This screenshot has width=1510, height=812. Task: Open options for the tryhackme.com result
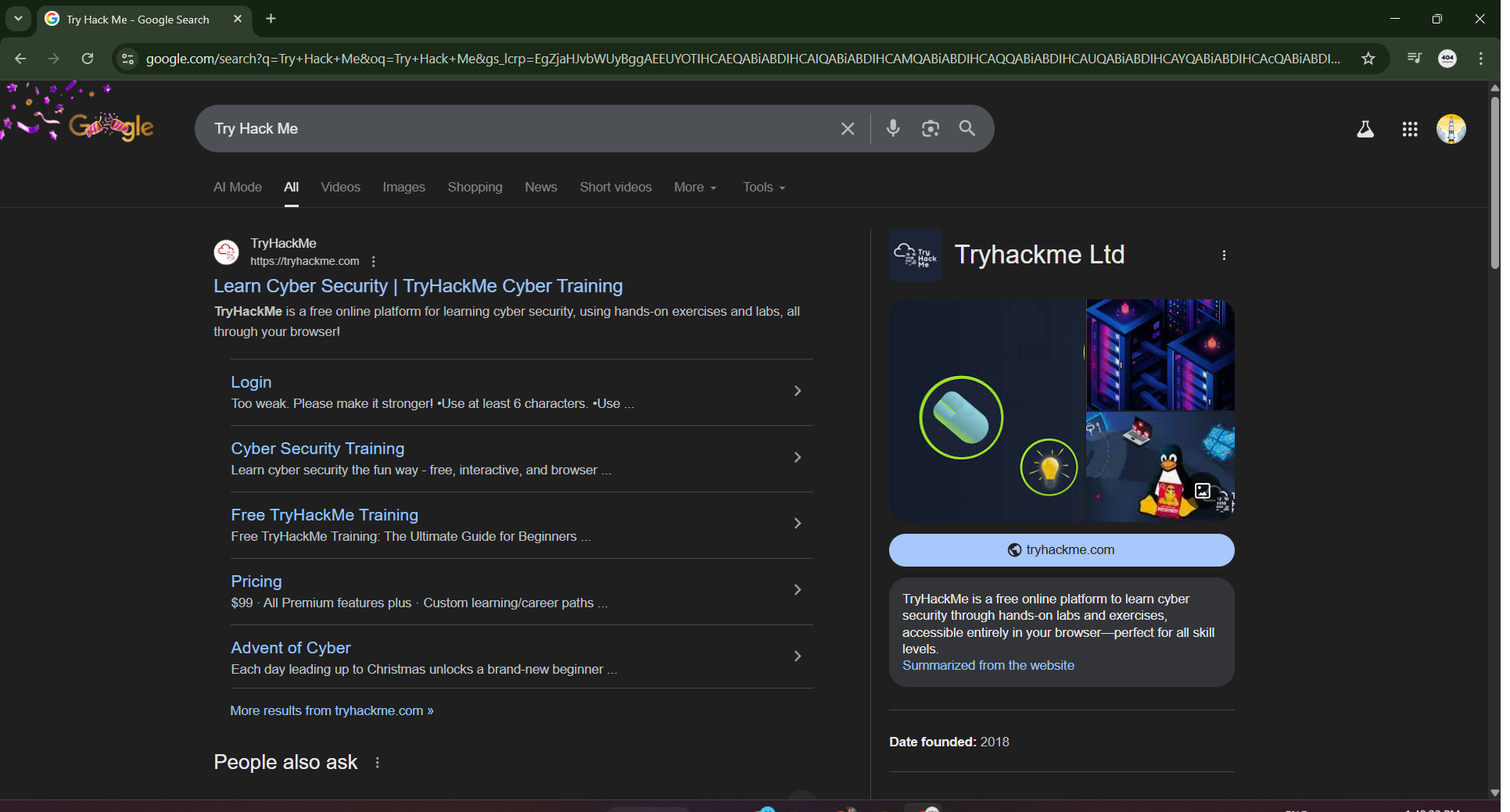pos(373,262)
